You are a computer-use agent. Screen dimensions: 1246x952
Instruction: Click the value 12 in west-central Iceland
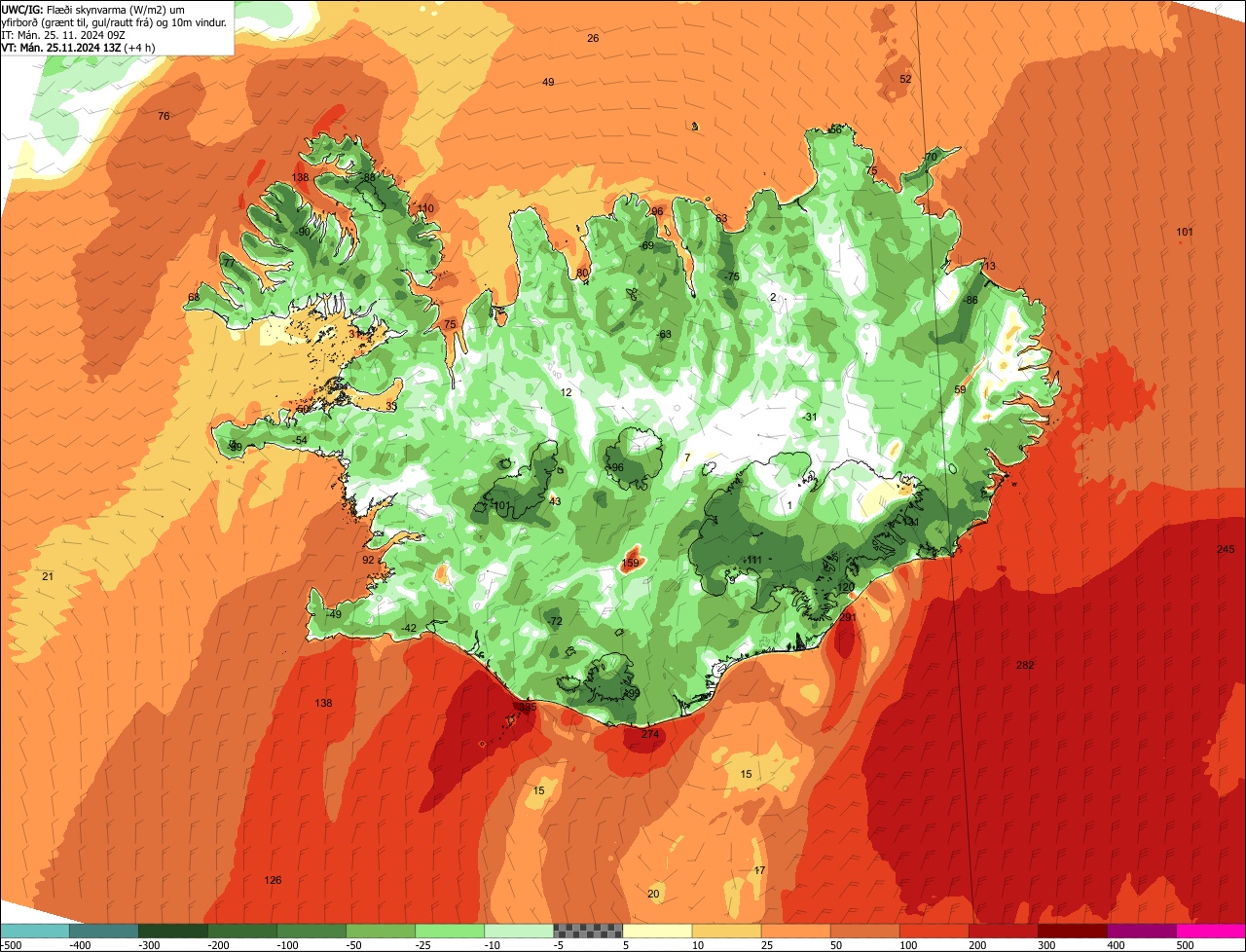(567, 392)
